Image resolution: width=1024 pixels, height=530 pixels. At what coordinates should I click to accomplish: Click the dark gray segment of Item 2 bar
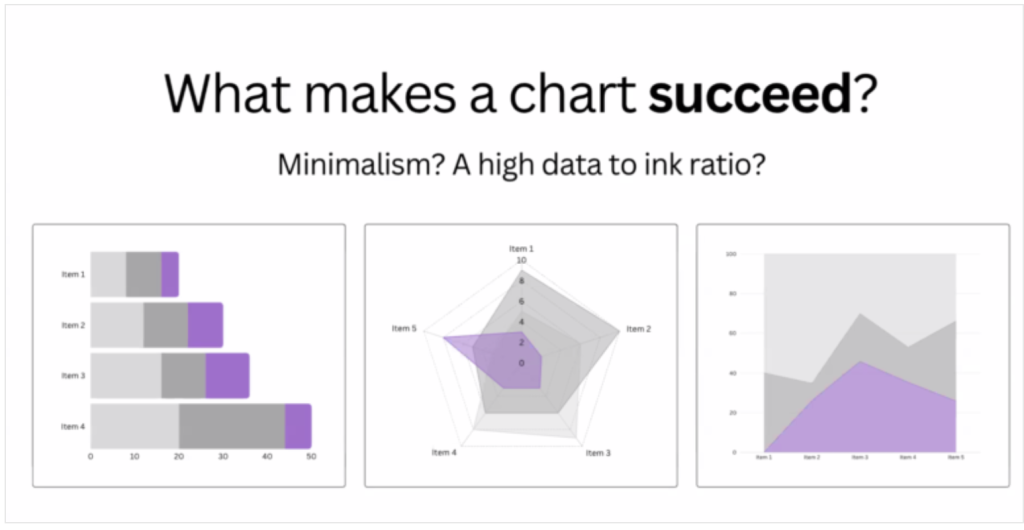coord(166,325)
